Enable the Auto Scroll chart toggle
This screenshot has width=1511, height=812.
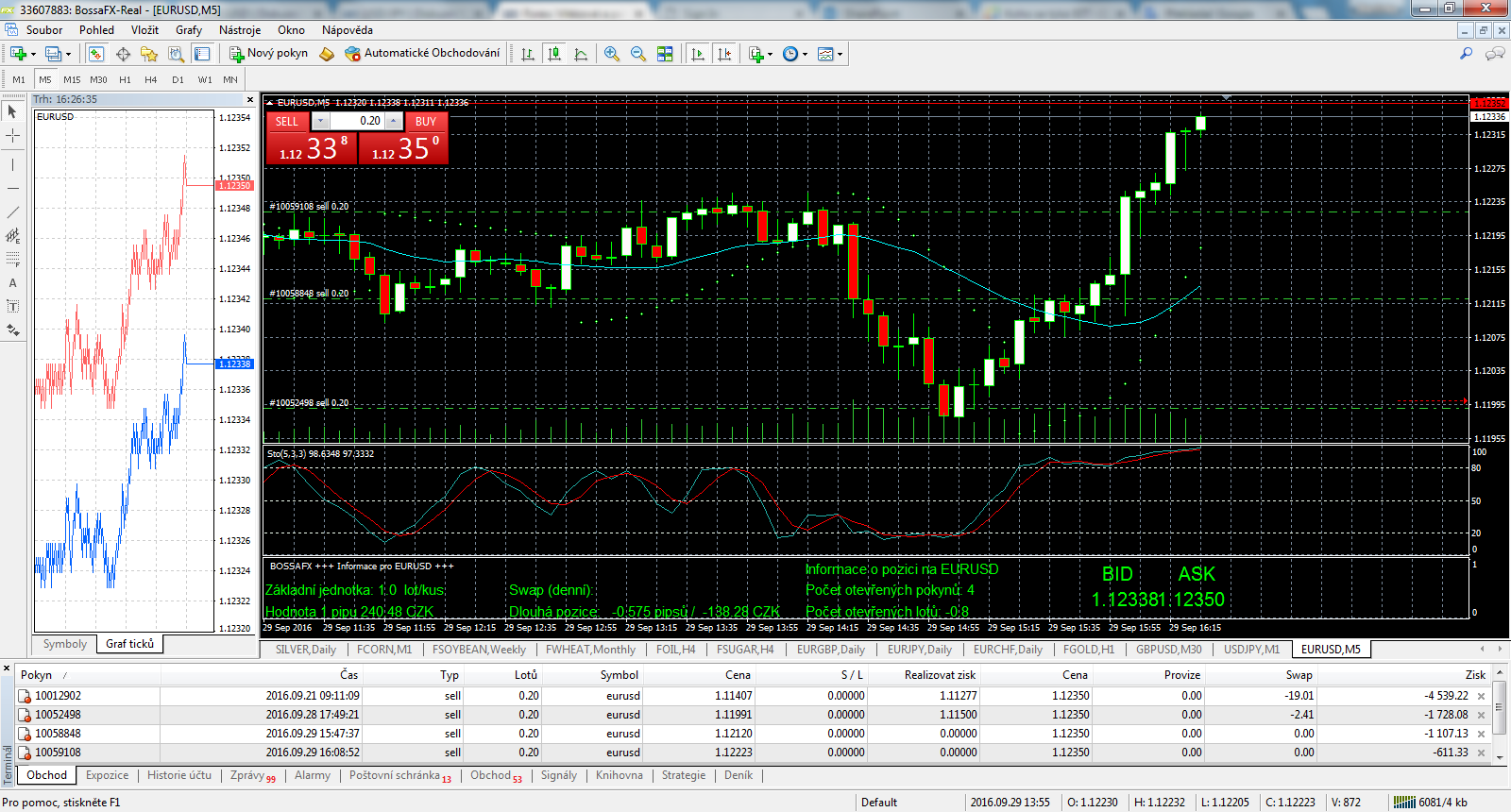click(698, 54)
